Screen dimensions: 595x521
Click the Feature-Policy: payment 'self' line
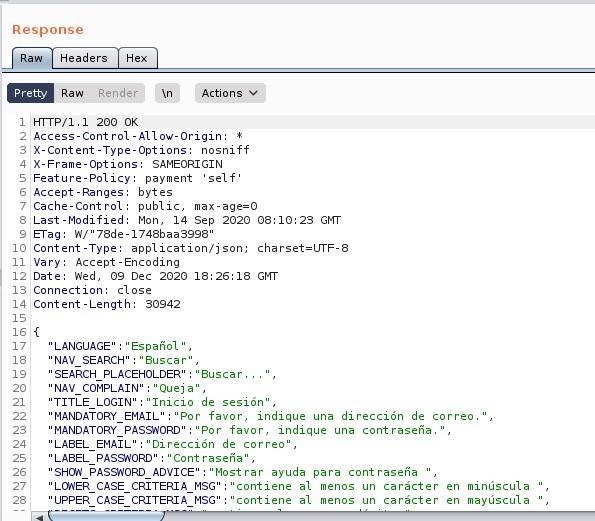[x=137, y=178]
